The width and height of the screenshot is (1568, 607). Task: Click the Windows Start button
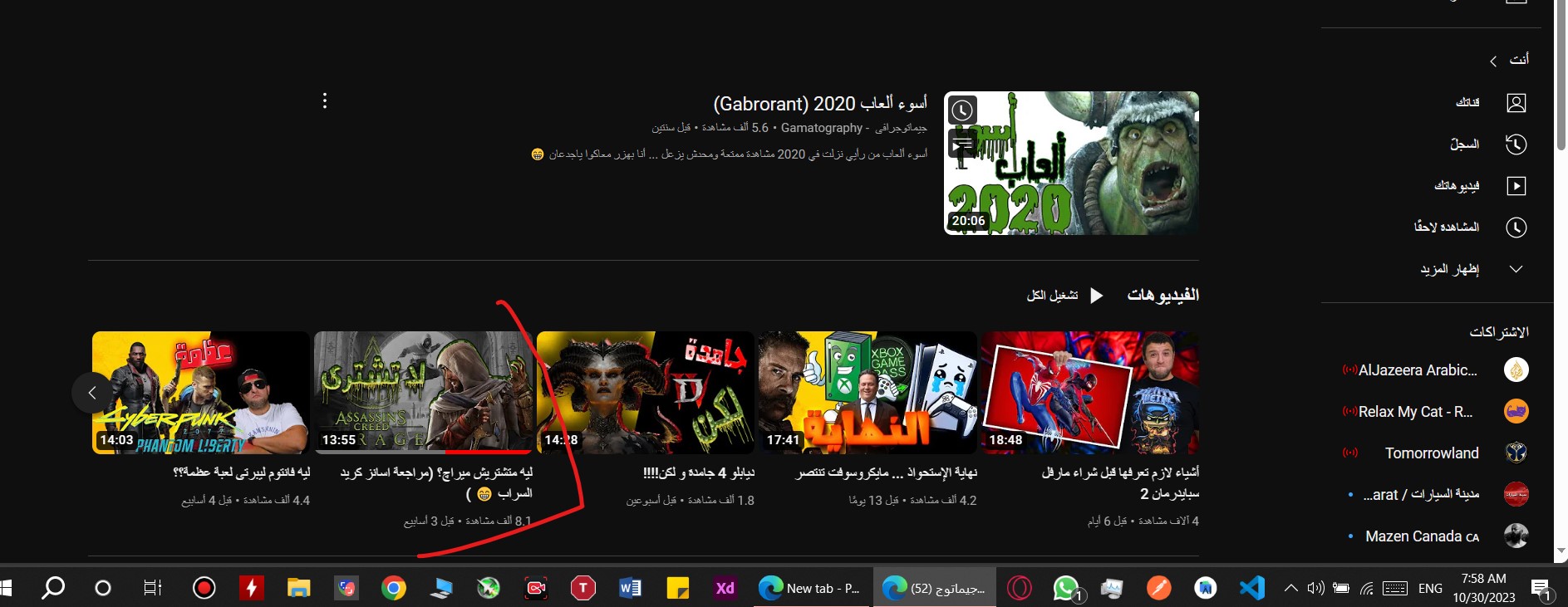click(6, 588)
